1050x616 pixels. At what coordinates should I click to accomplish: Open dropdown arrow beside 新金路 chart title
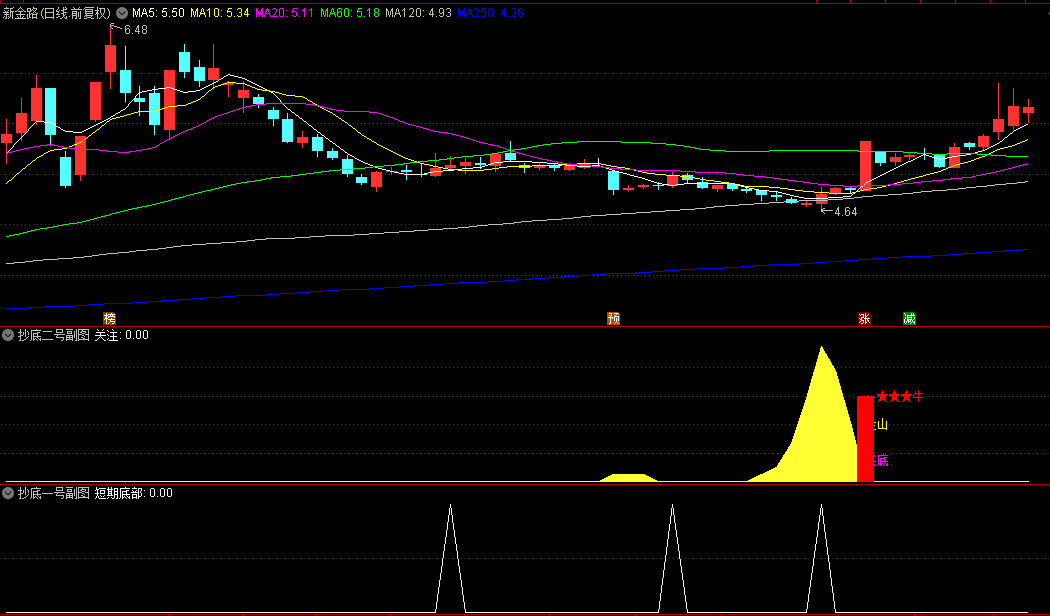click(122, 13)
